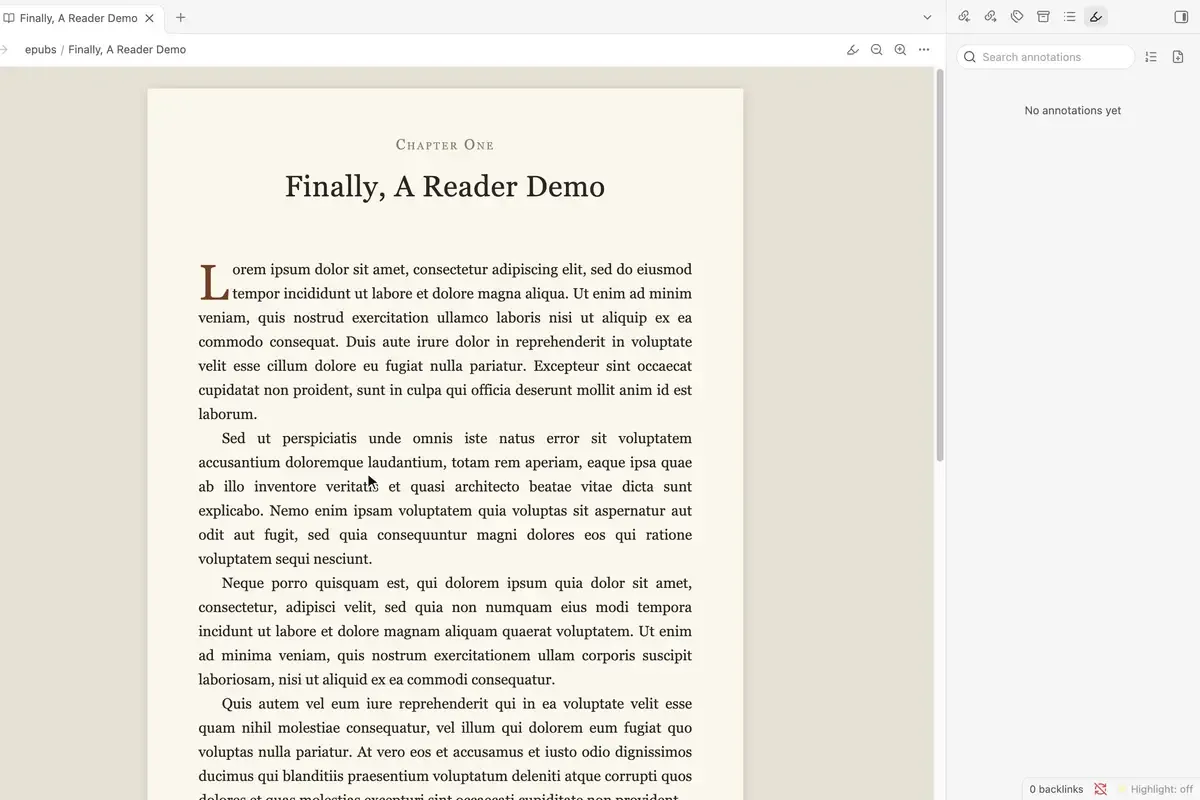Screen dimensions: 1200x800
Task: Change annotation sort order icon
Action: [x=1151, y=57]
